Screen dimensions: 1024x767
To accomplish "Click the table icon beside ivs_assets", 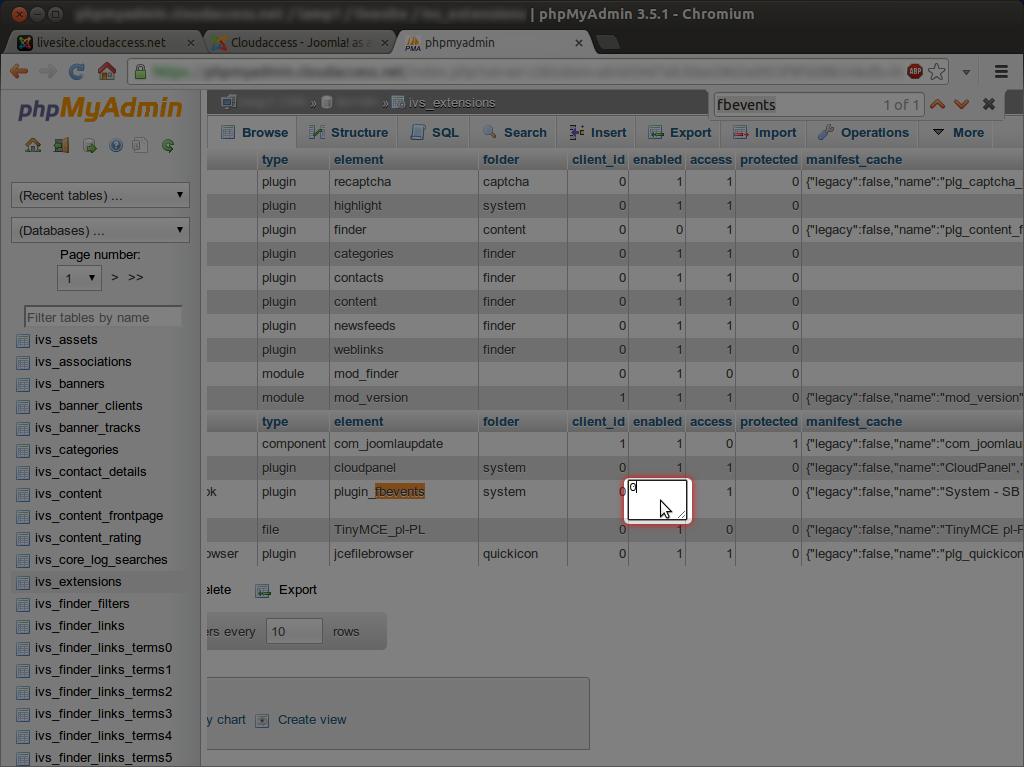I will [x=23, y=340].
